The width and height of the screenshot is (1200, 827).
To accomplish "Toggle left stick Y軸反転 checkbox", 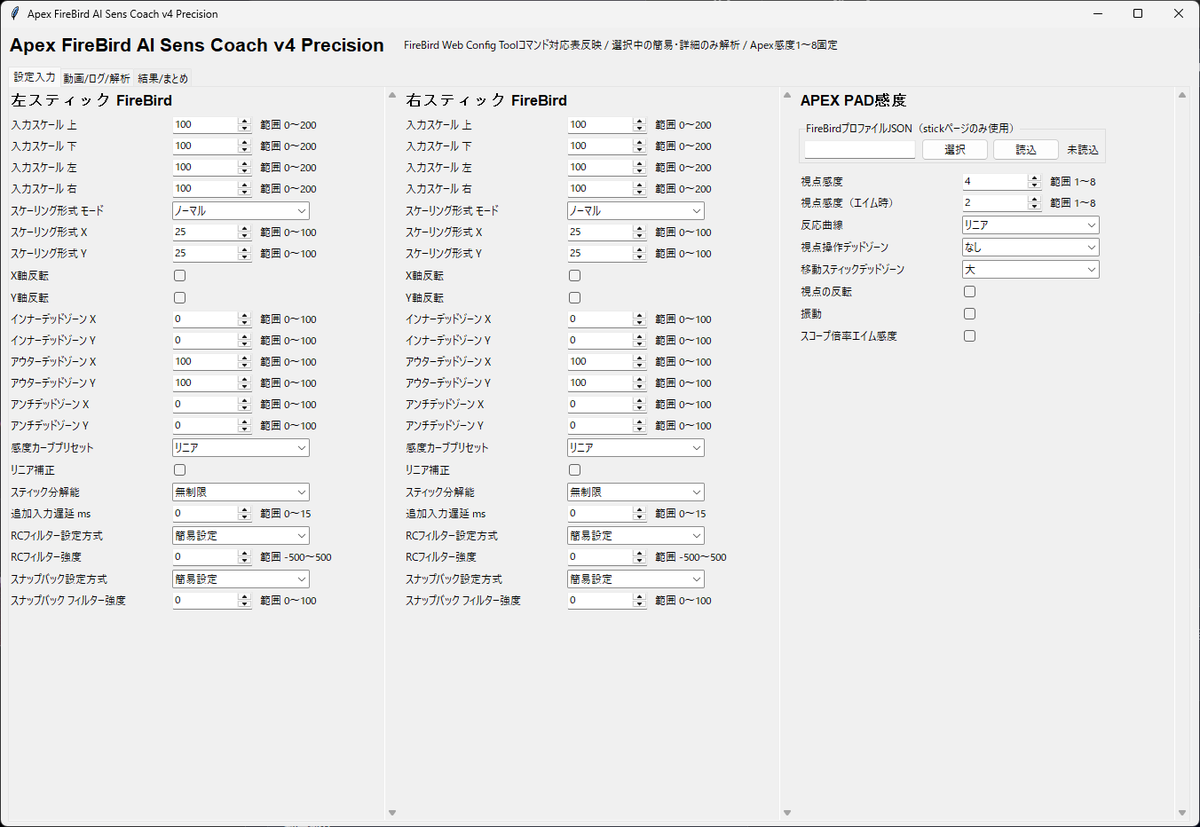I will (x=180, y=297).
